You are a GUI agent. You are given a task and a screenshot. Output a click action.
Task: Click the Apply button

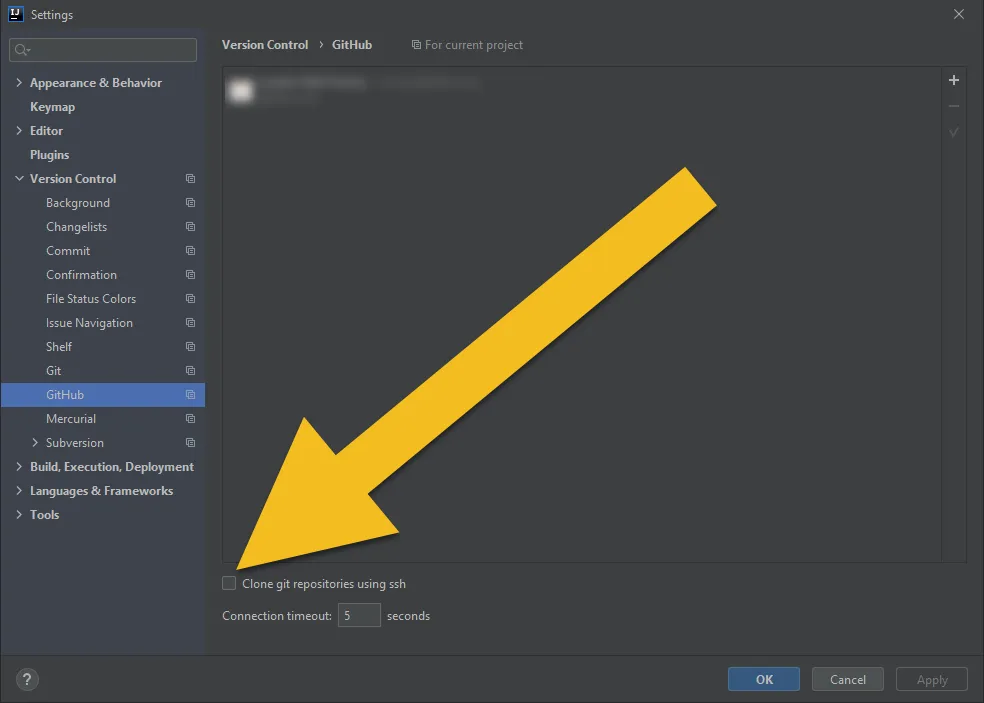[932, 679]
